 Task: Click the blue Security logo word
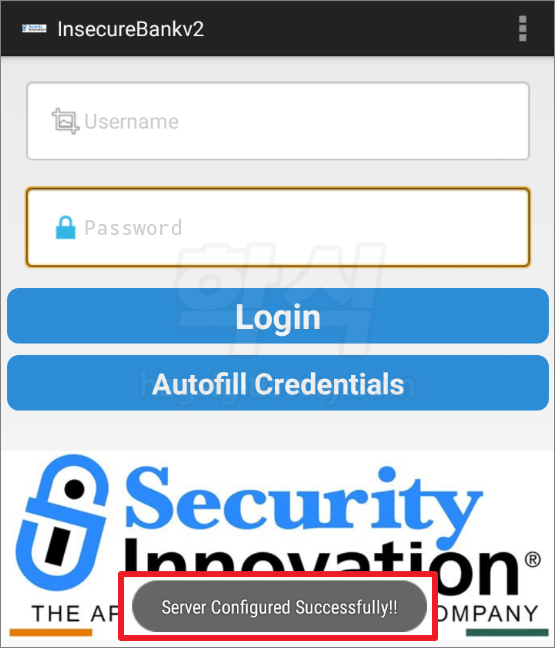pos(304,502)
